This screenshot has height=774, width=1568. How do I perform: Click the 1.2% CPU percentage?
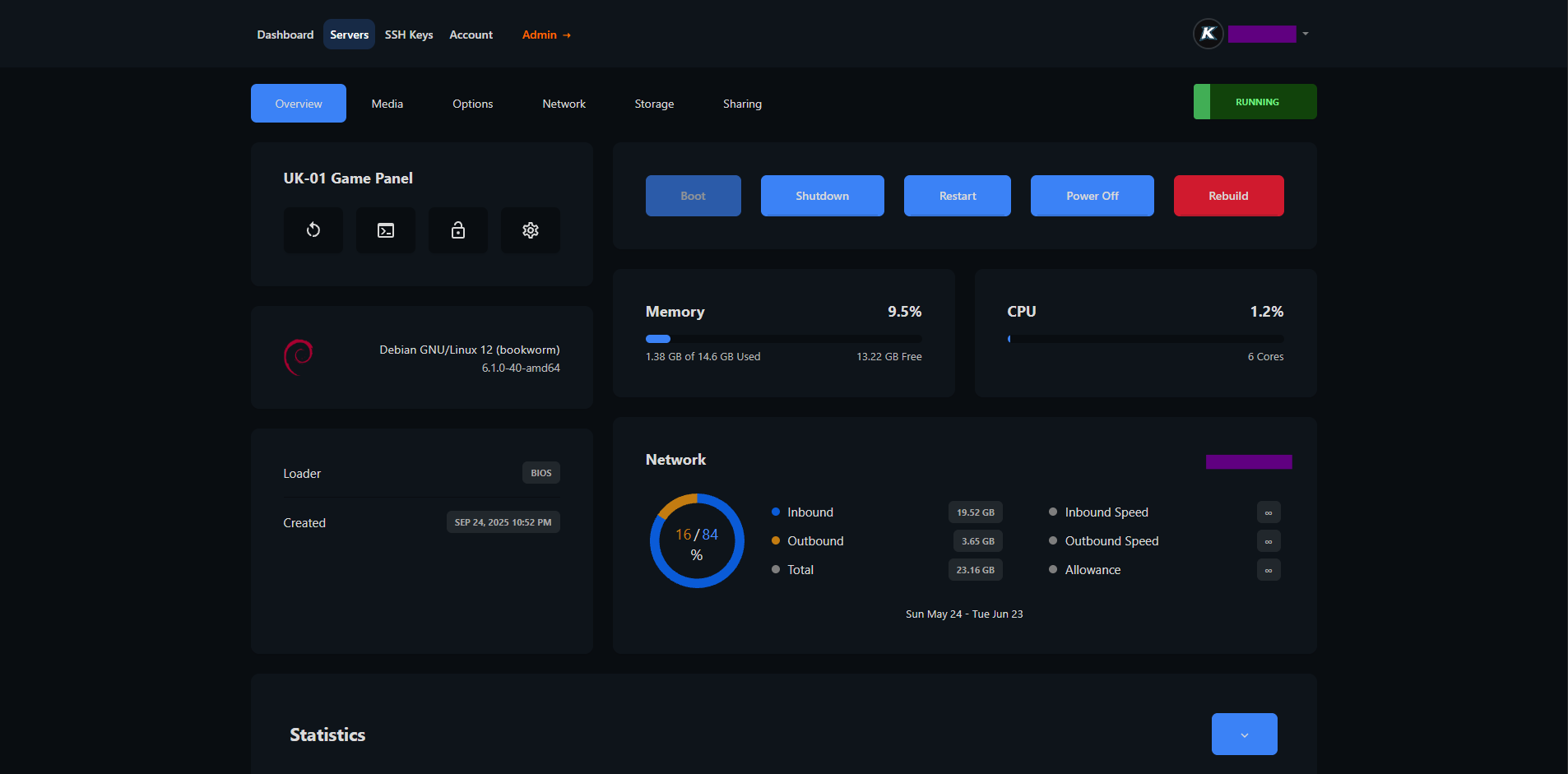pyautogui.click(x=1267, y=312)
